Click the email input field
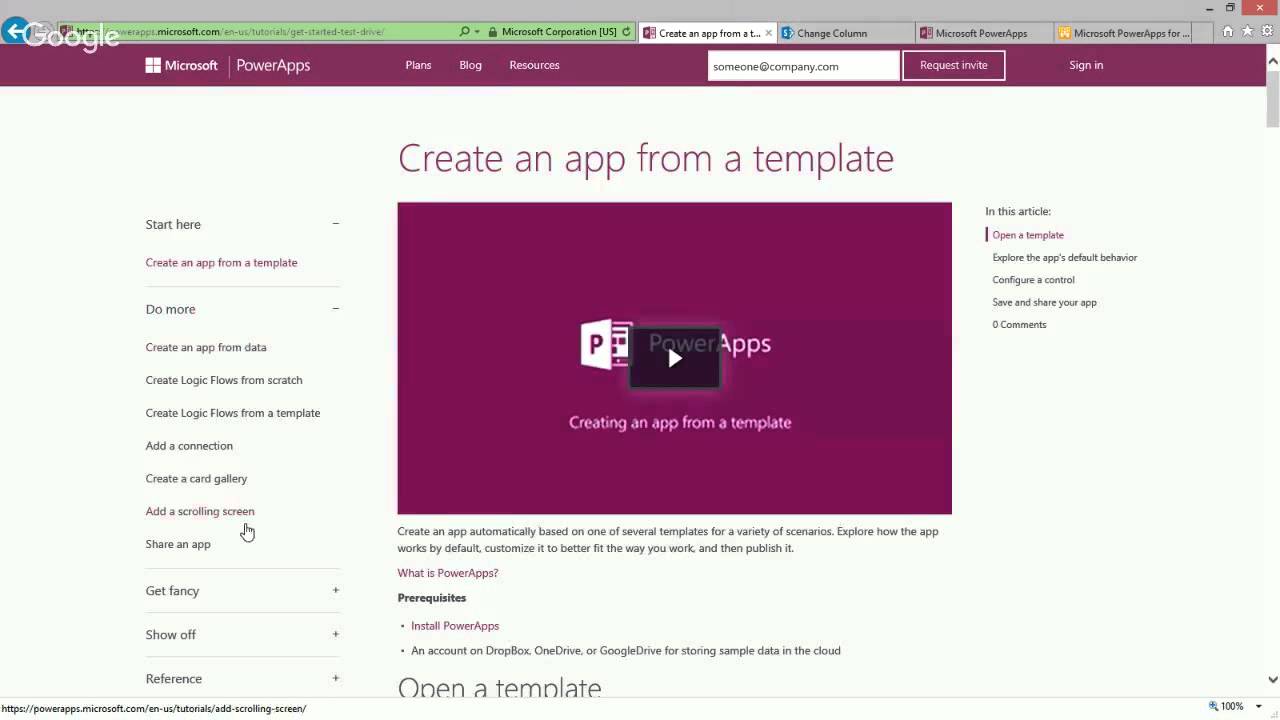The height and width of the screenshot is (720, 1280). 803,66
